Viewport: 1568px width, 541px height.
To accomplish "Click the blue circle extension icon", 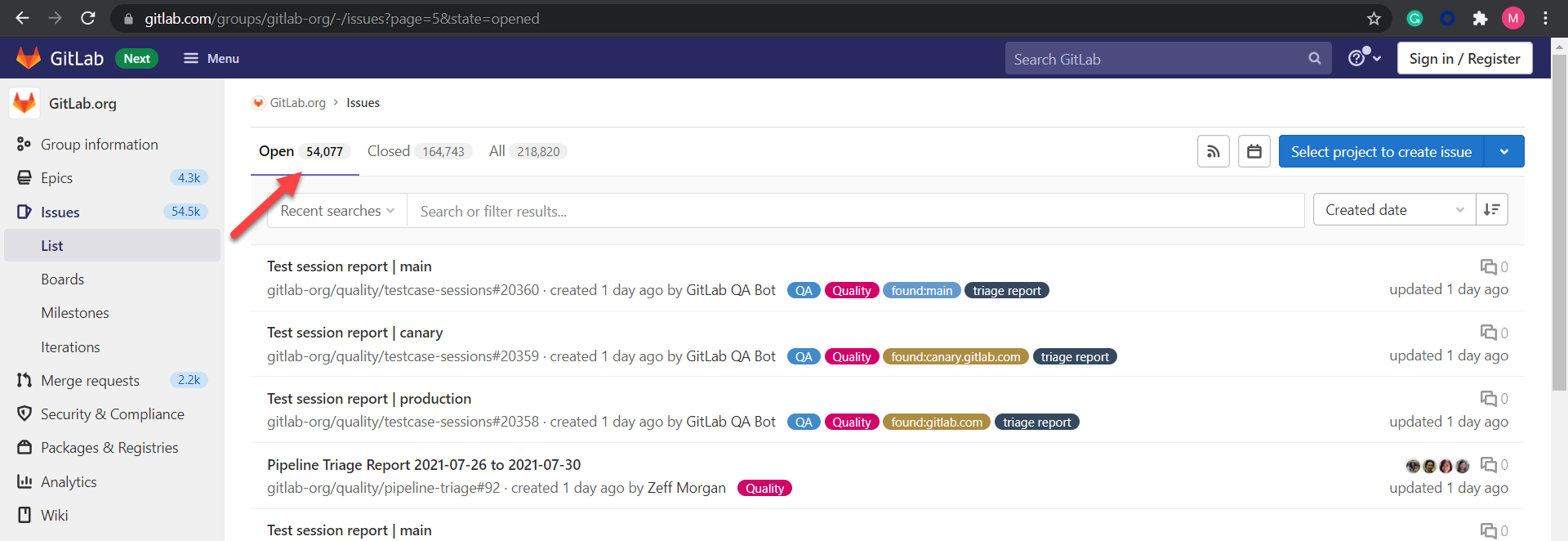I will click(1447, 18).
